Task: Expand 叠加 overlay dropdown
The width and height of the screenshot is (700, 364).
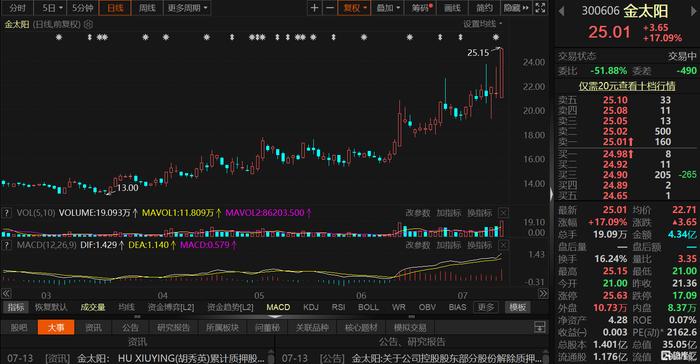Action: point(388,8)
